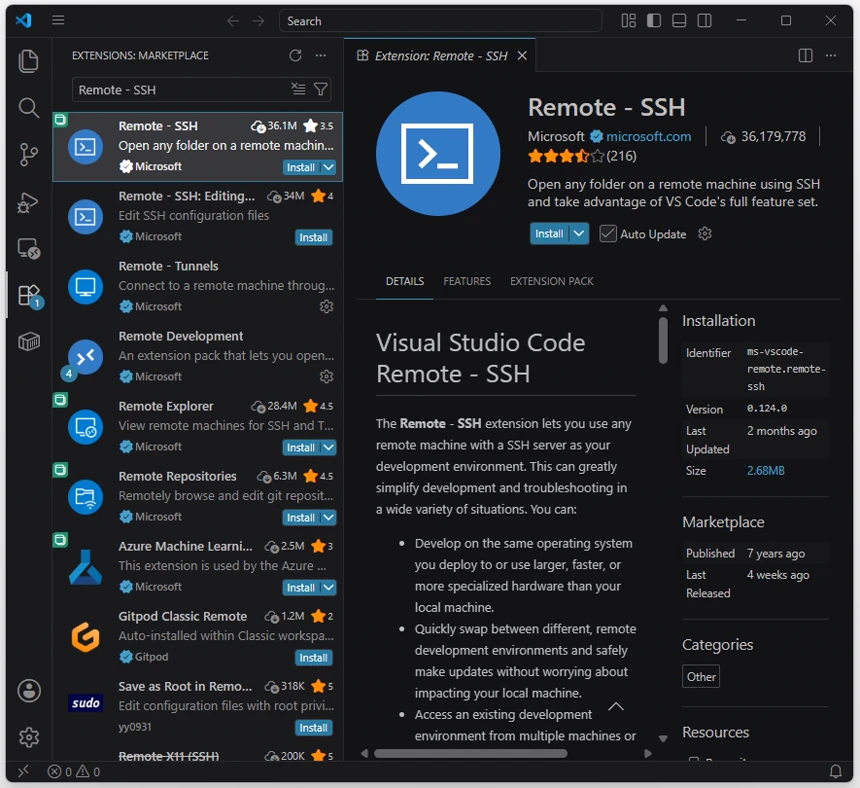
Task: Open Run and Debug view
Action: click(29, 202)
